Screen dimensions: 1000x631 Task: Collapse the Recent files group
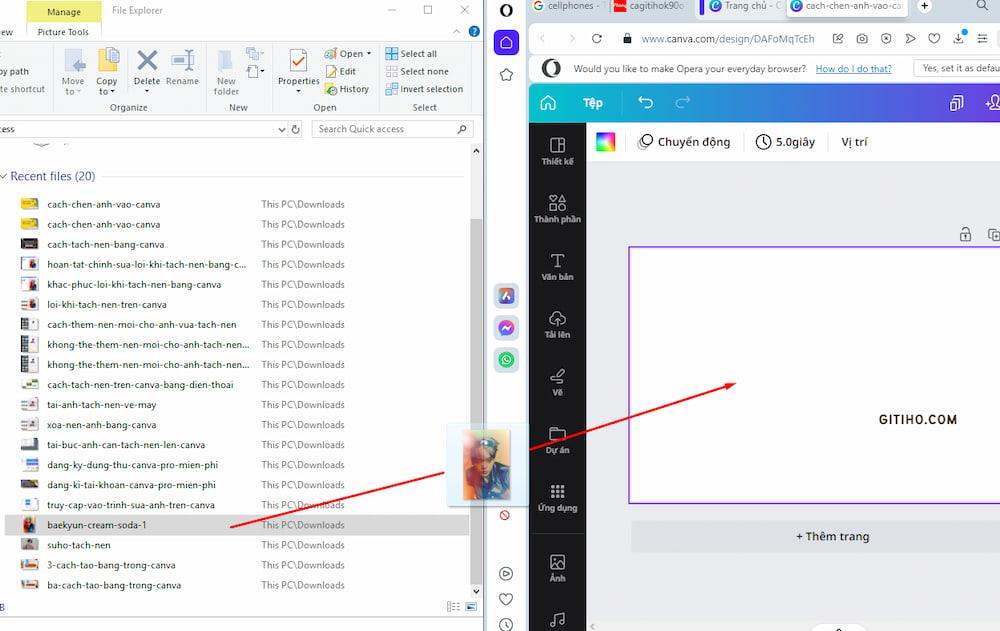click(4, 176)
